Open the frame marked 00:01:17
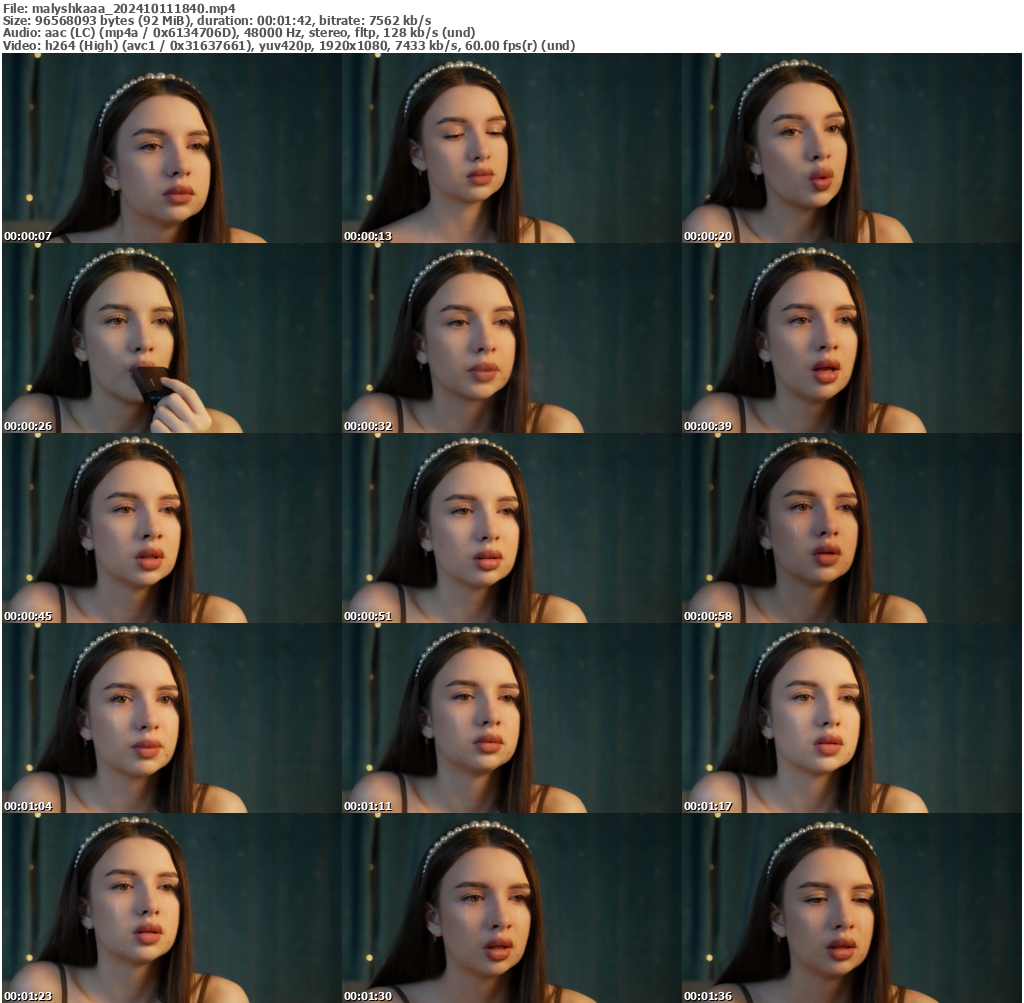 click(x=851, y=718)
